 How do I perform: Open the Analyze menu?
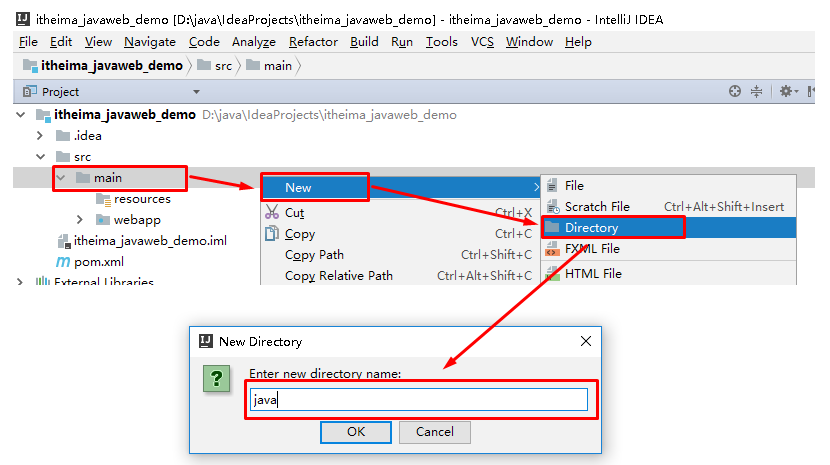[x=254, y=42]
